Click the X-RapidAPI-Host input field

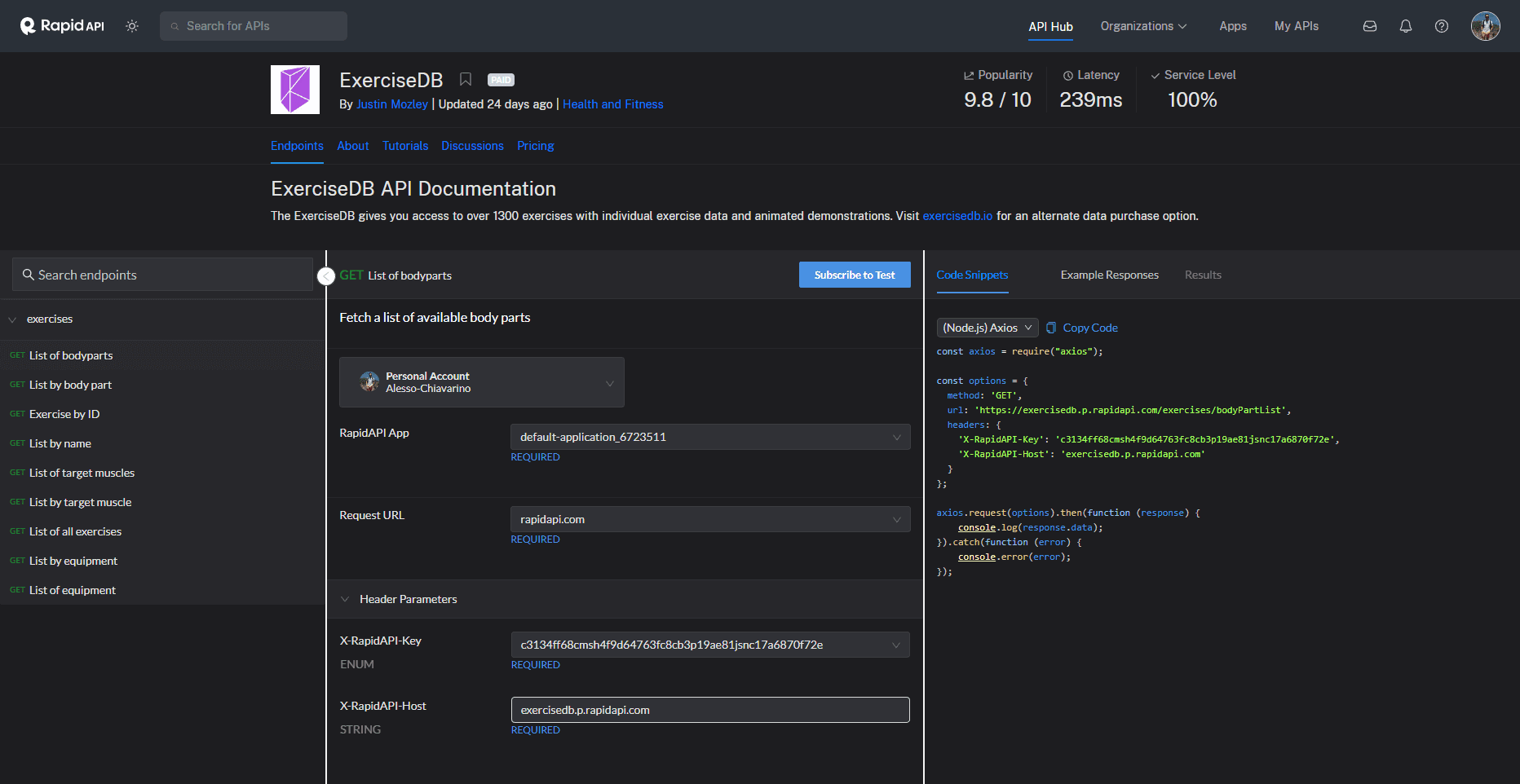click(710, 710)
